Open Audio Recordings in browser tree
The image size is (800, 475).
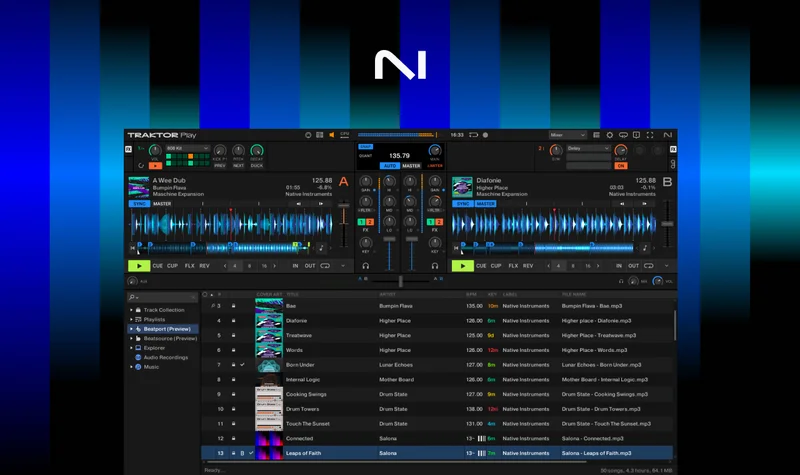[165, 357]
